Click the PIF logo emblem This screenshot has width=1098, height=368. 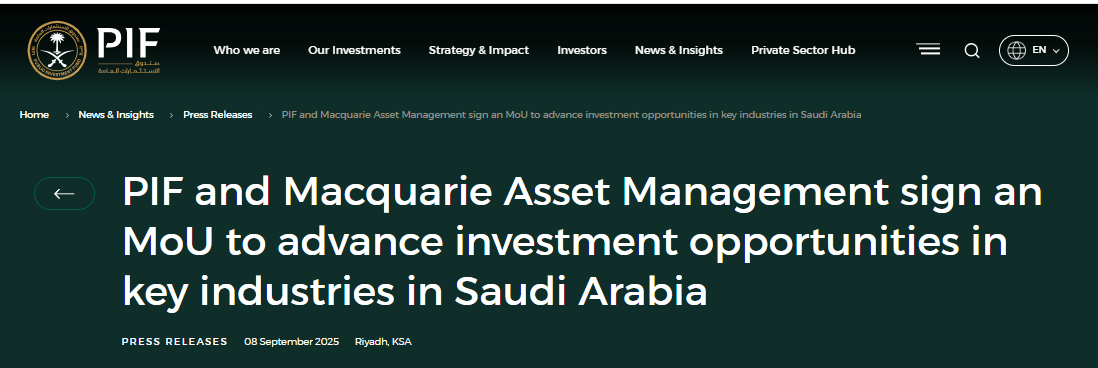point(57,50)
